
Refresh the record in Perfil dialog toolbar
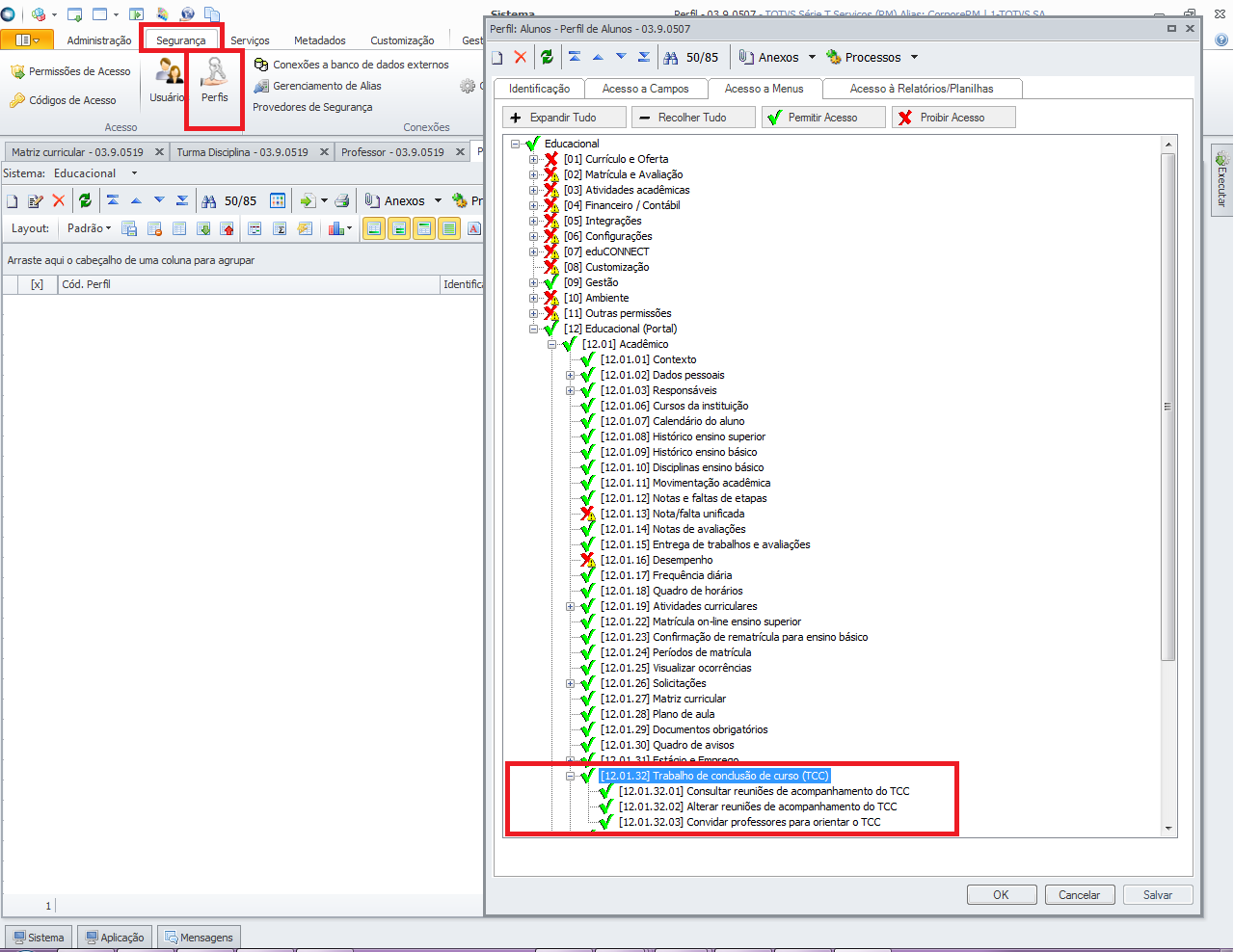click(548, 58)
